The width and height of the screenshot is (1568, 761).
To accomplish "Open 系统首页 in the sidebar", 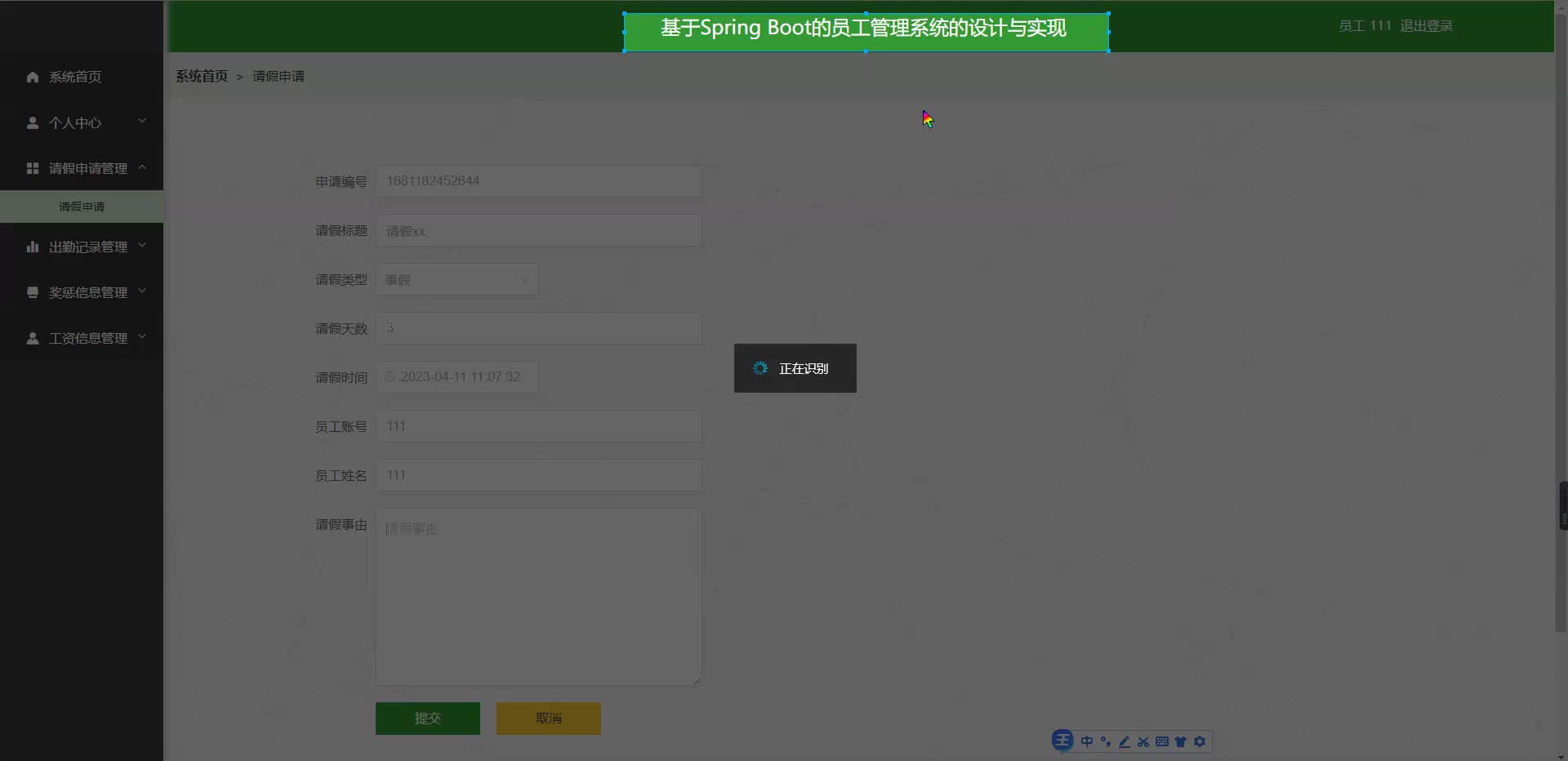I will [x=82, y=77].
